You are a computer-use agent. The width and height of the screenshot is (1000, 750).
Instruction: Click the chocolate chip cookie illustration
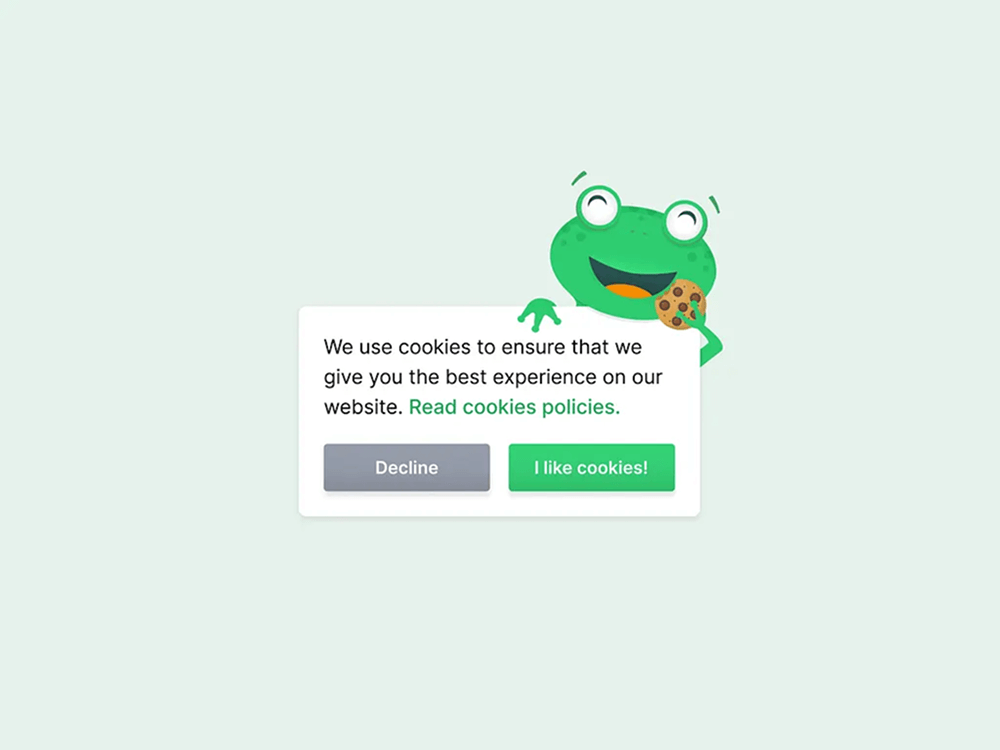click(x=680, y=304)
